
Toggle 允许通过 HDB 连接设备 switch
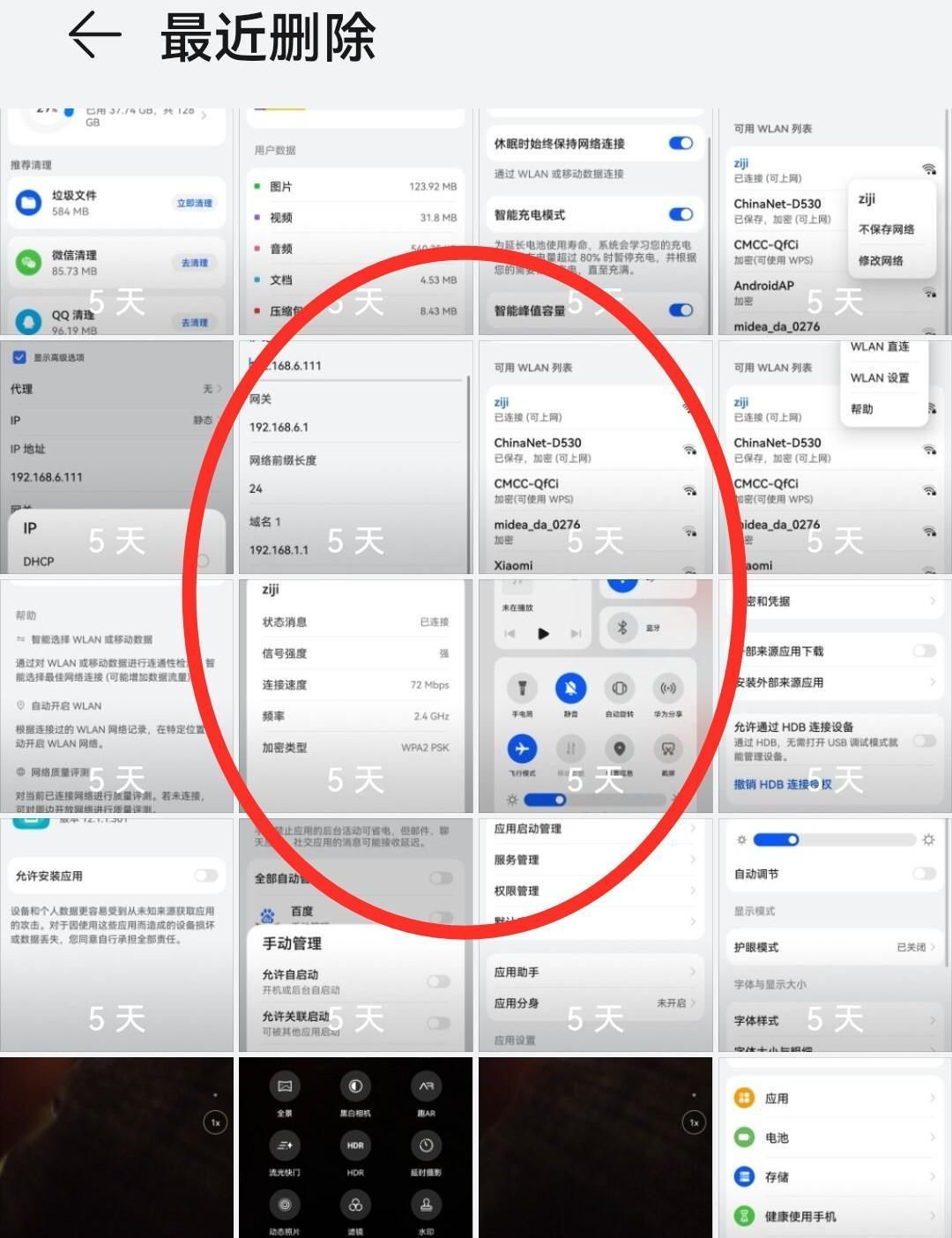(924, 741)
